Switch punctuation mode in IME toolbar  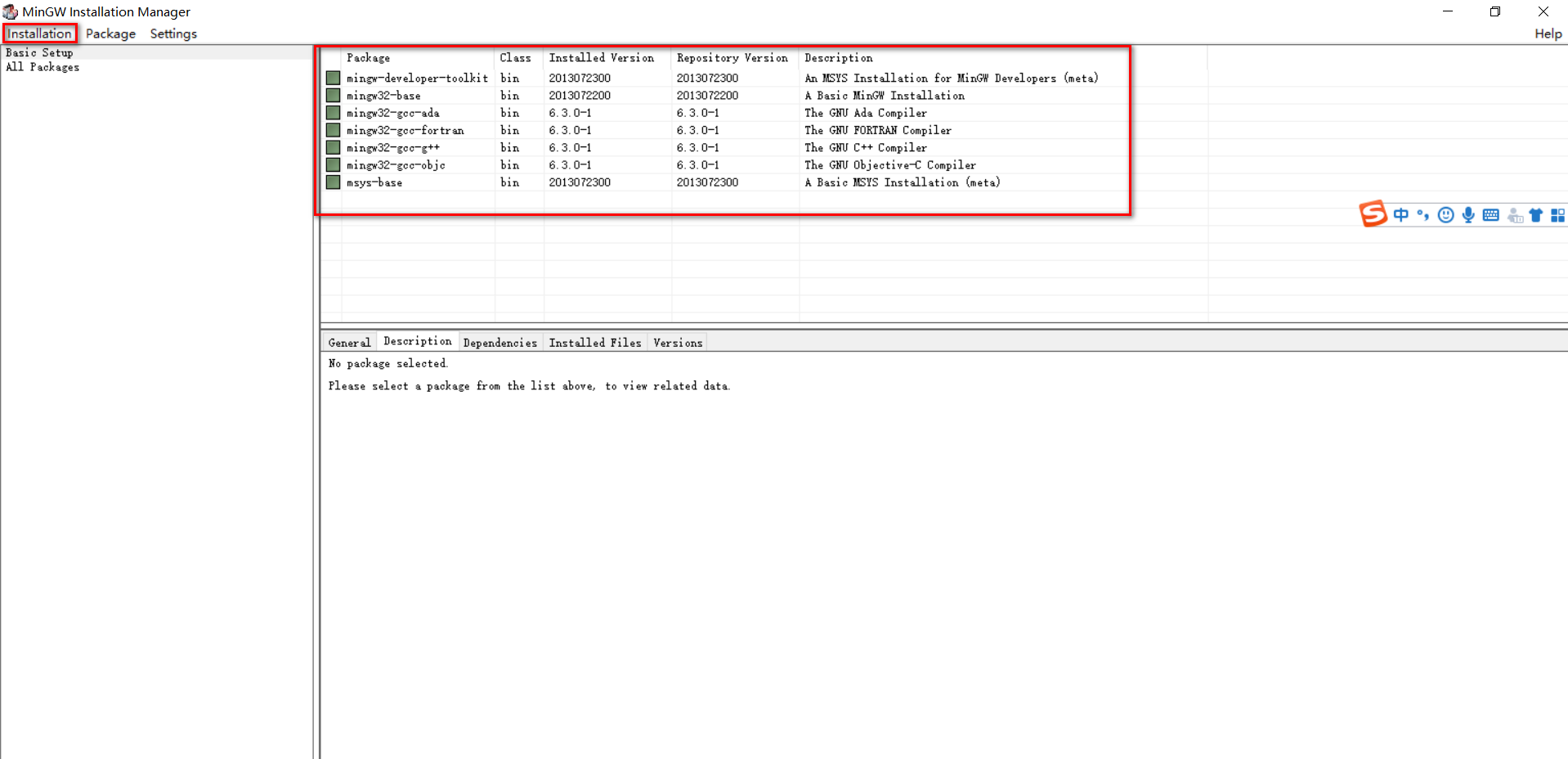(1423, 214)
